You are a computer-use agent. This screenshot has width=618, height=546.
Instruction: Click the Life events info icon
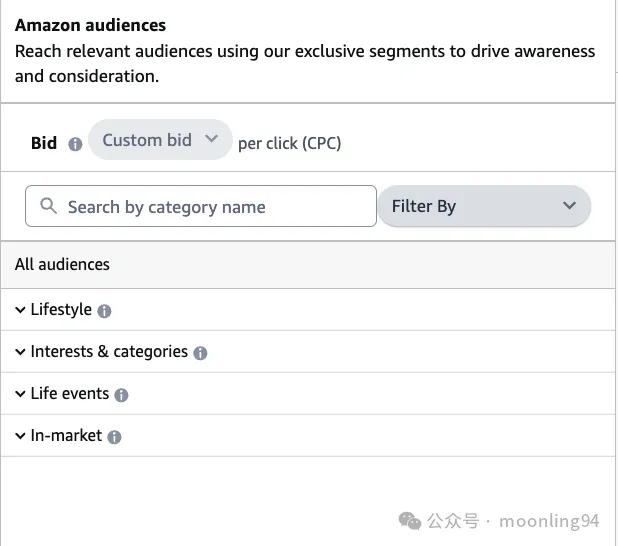click(121, 395)
